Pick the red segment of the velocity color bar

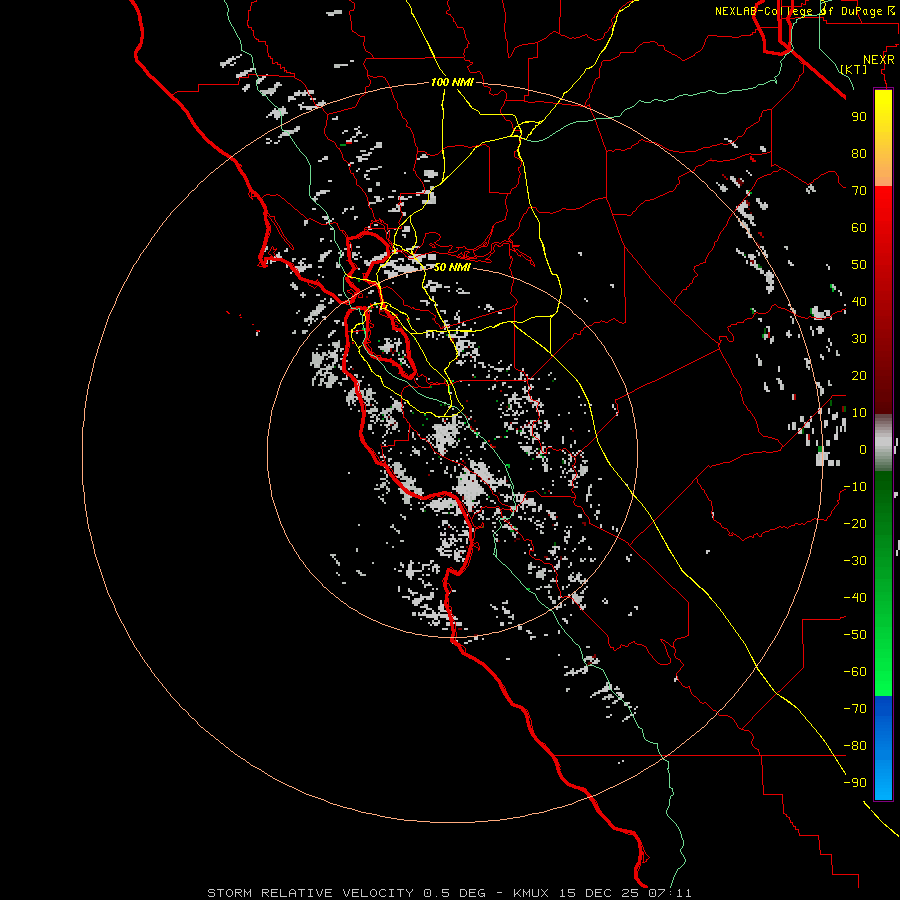pyautogui.click(x=883, y=298)
